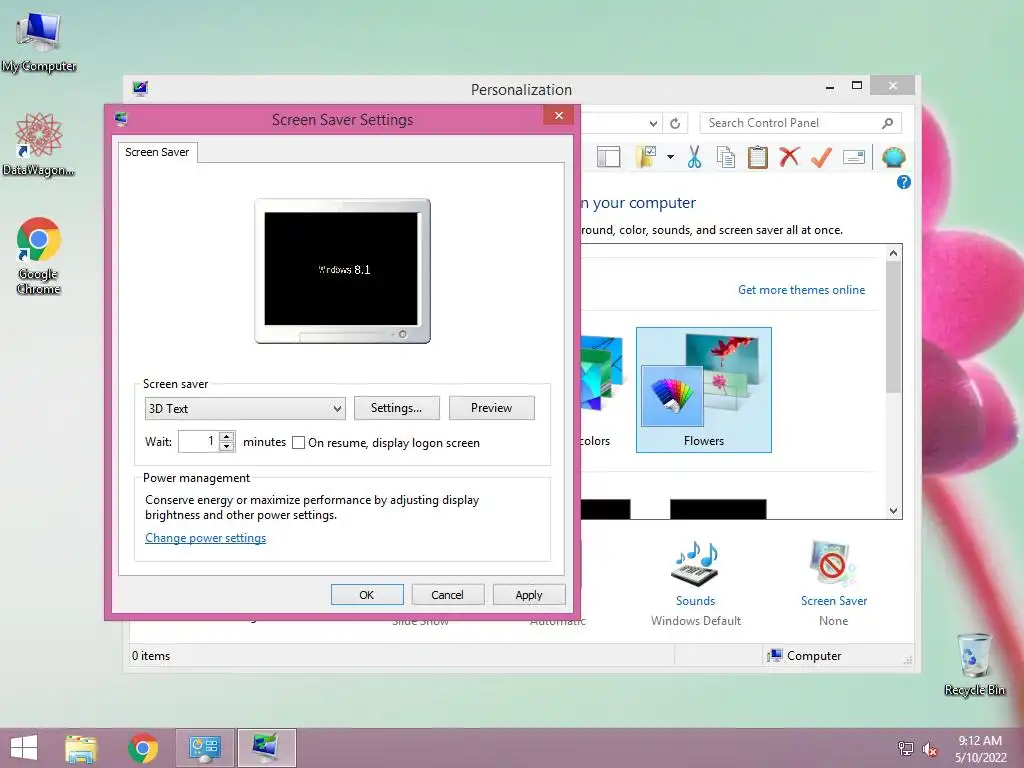Click themes list scroll up arrow
The image size is (1024, 768).
pyautogui.click(x=893, y=253)
